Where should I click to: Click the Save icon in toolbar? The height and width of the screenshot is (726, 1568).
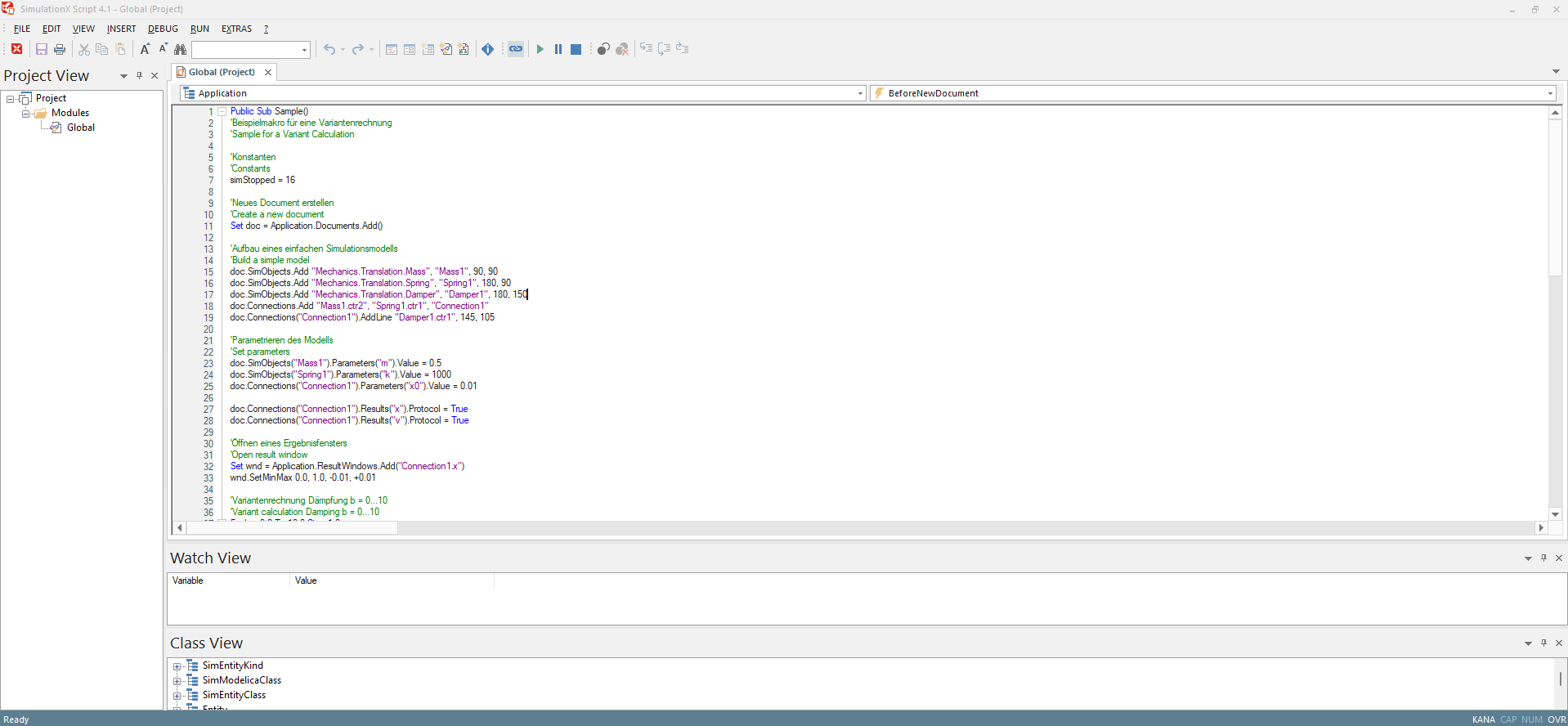click(x=41, y=49)
